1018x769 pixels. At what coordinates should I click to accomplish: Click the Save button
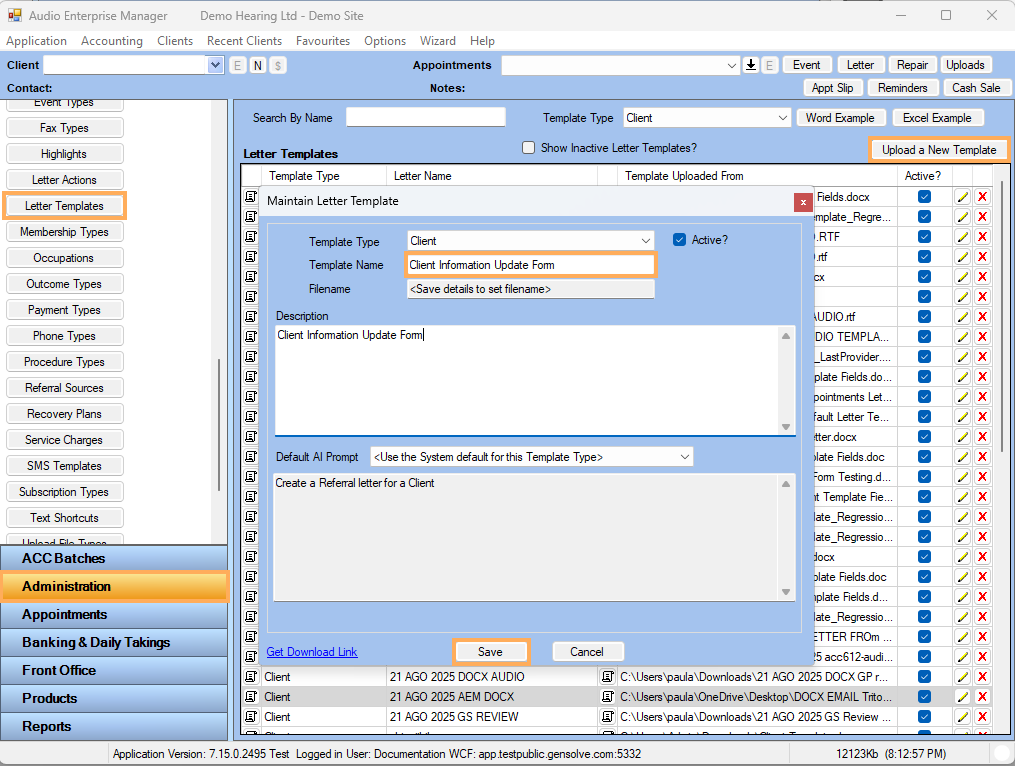tap(490, 652)
